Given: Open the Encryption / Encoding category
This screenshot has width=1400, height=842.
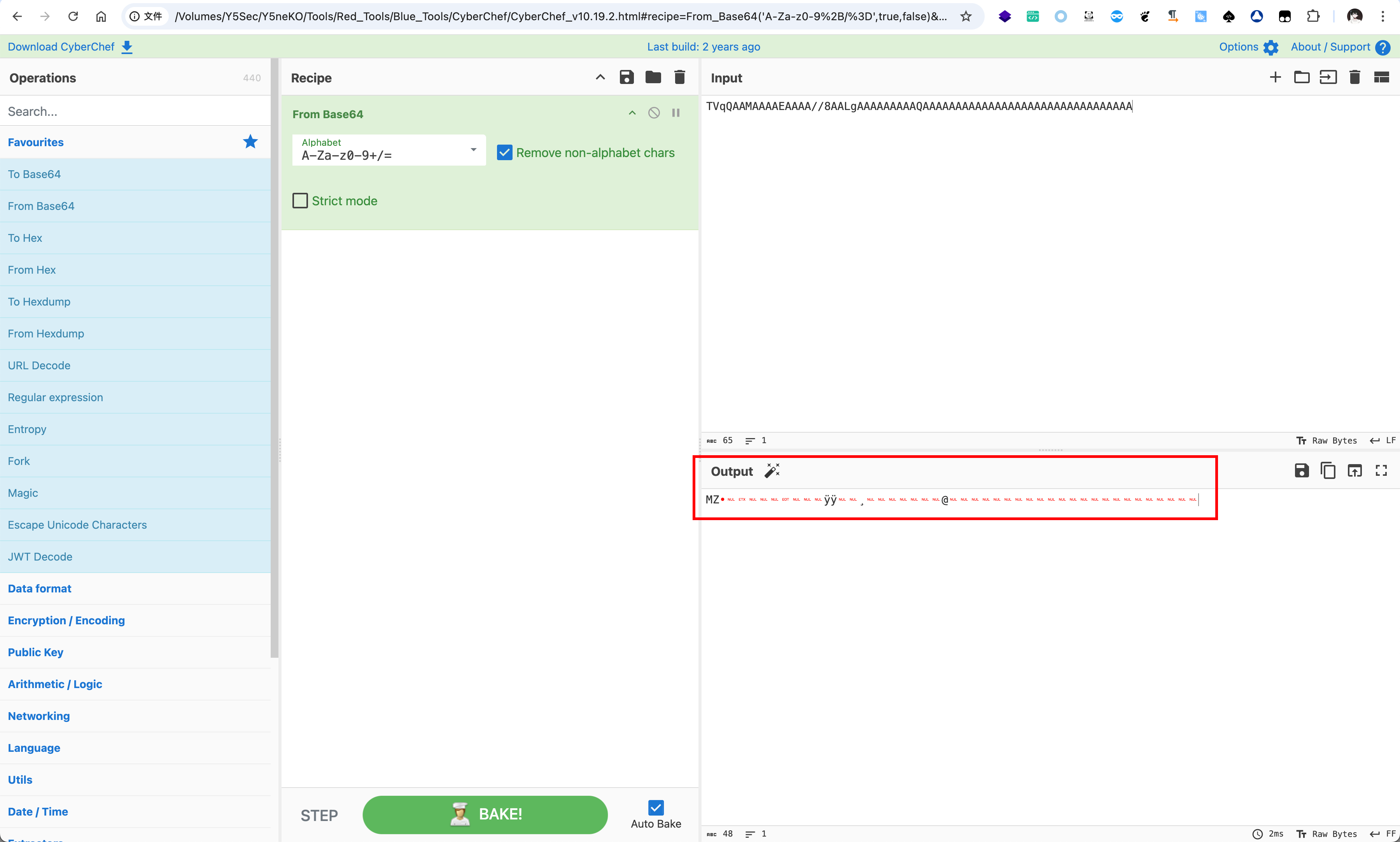Looking at the screenshot, I should [66, 620].
